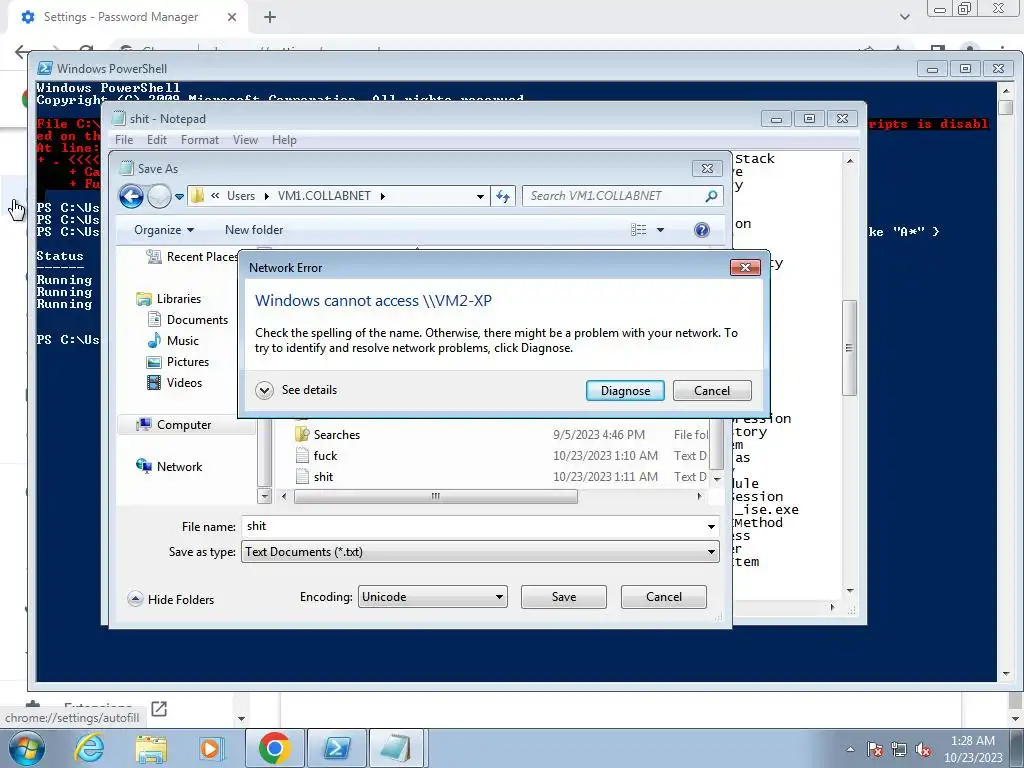The height and width of the screenshot is (768, 1024).
Task: Click the File name input field
Action: (473, 526)
